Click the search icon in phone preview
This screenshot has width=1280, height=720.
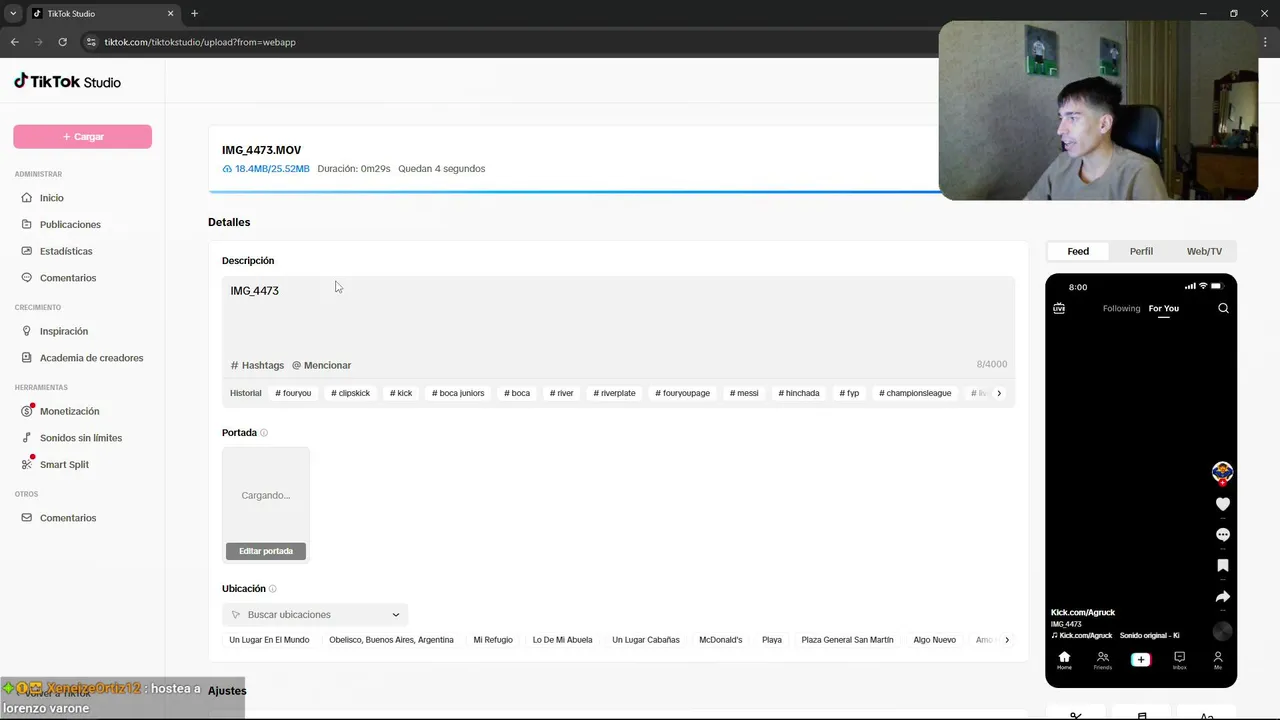[x=1223, y=308]
